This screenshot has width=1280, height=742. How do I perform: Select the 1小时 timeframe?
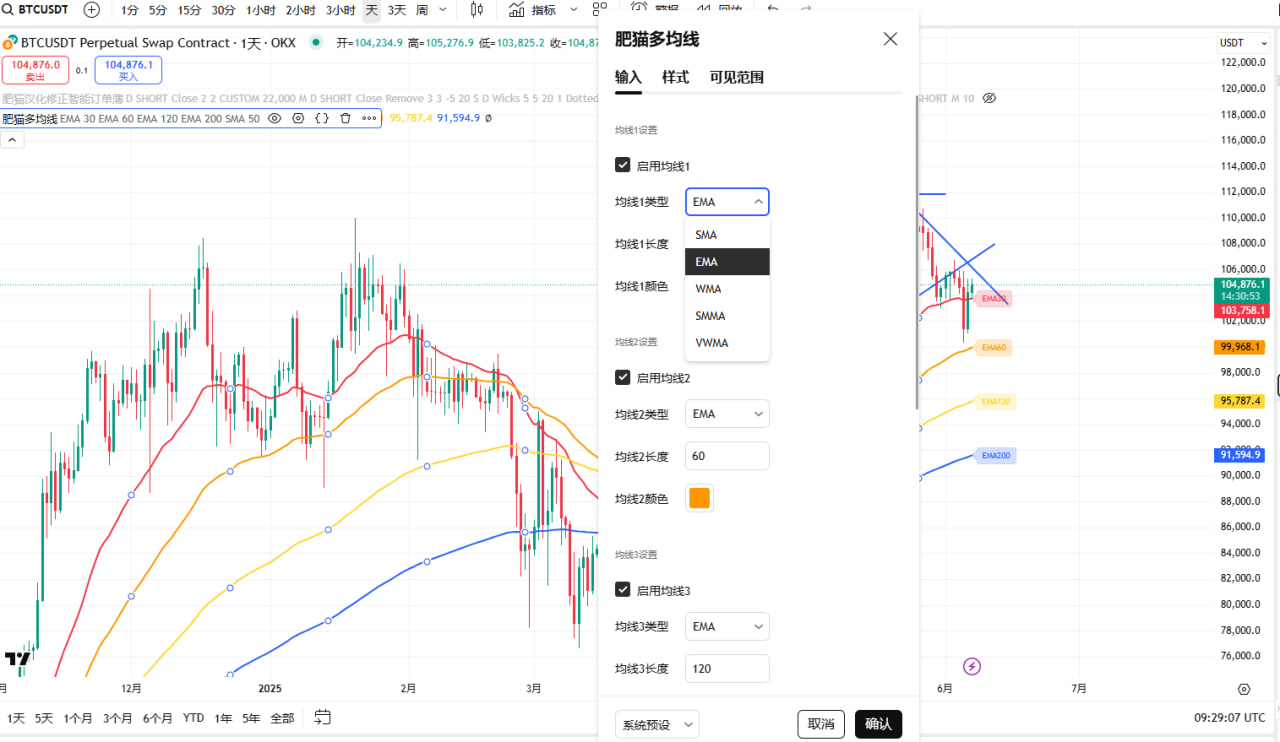[x=261, y=10]
